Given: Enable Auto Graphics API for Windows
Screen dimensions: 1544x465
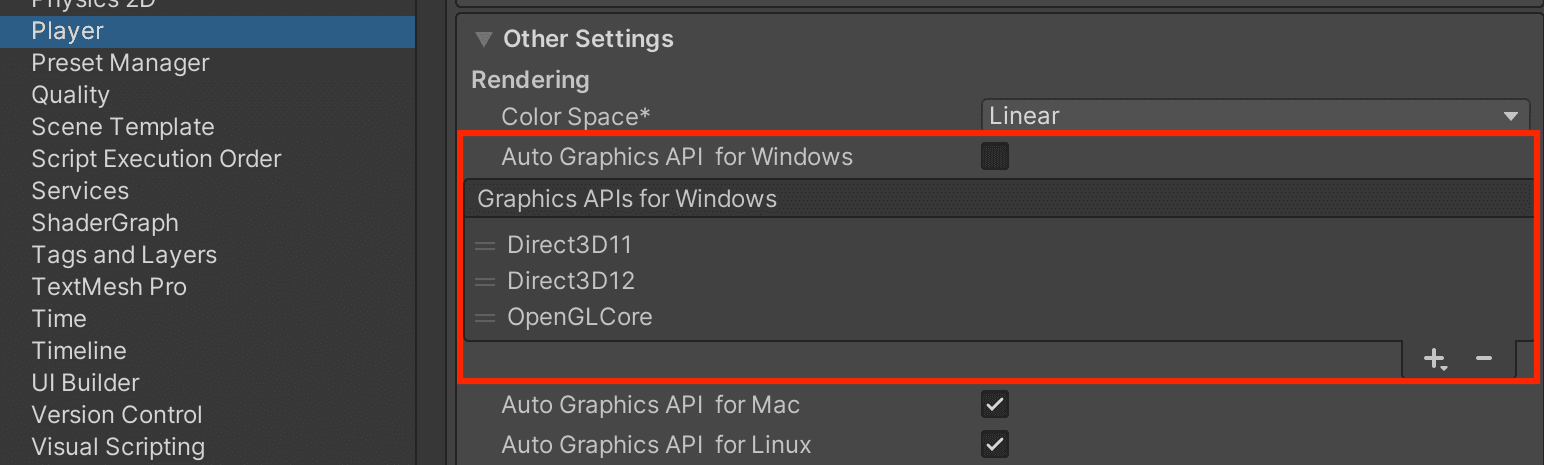Looking at the screenshot, I should tap(995, 157).
